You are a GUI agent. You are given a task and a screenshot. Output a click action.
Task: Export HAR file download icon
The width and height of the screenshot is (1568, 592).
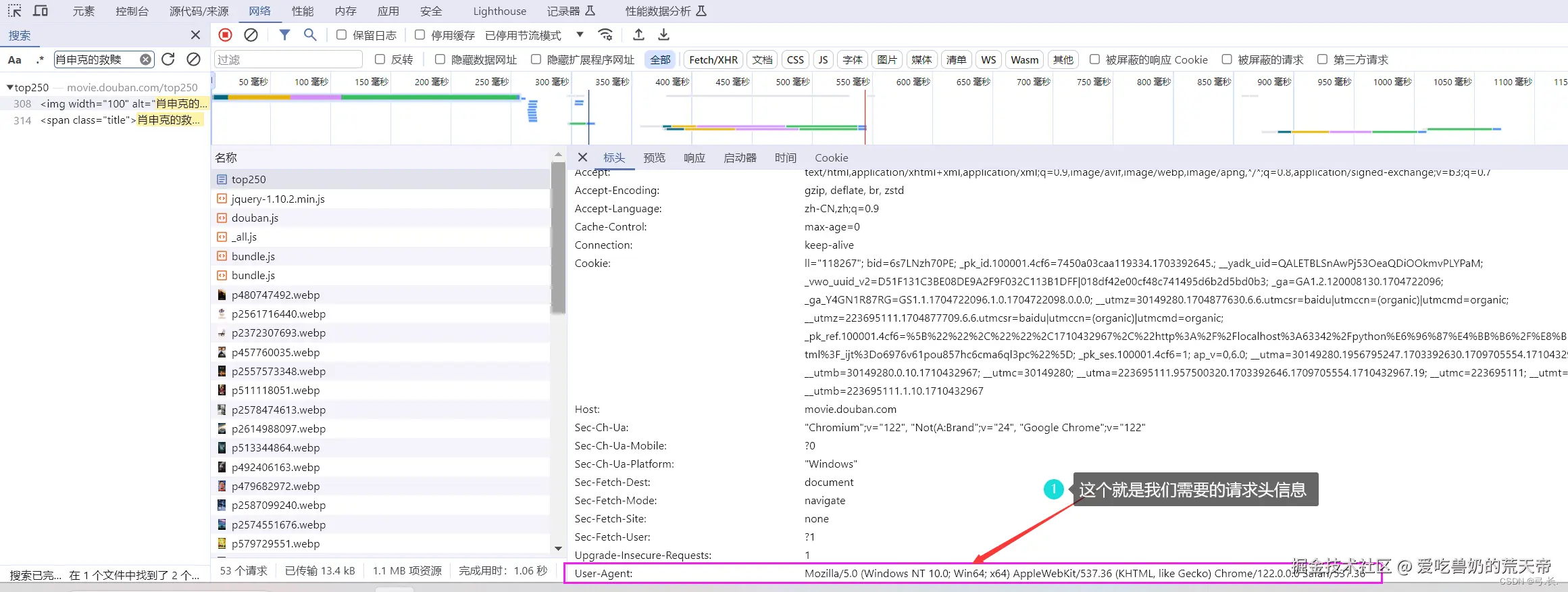coord(664,34)
